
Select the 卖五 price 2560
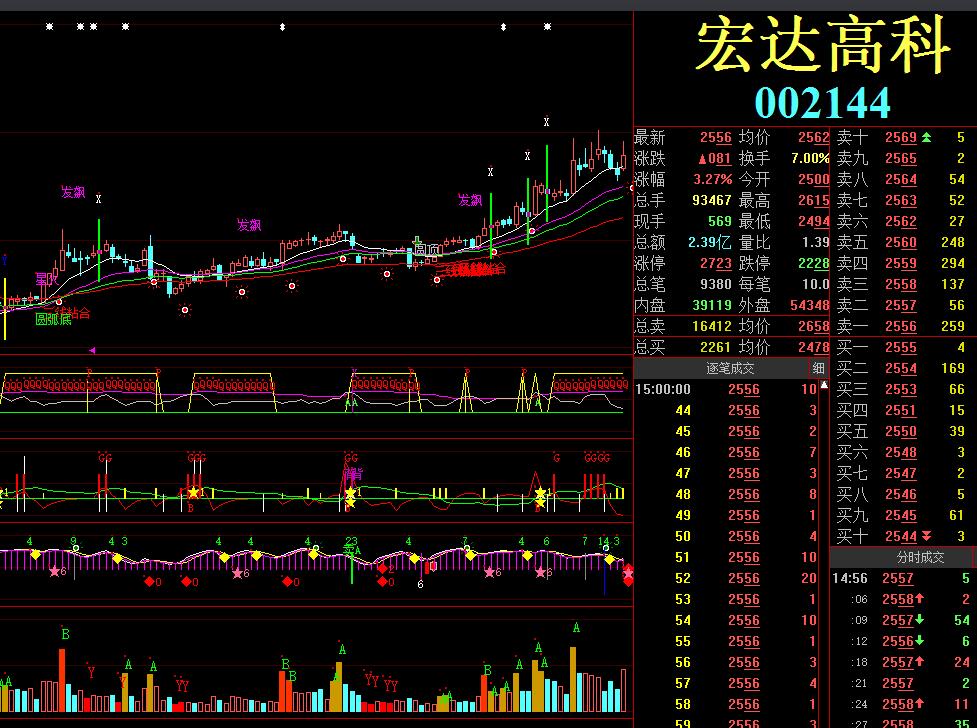pyautogui.click(x=901, y=242)
